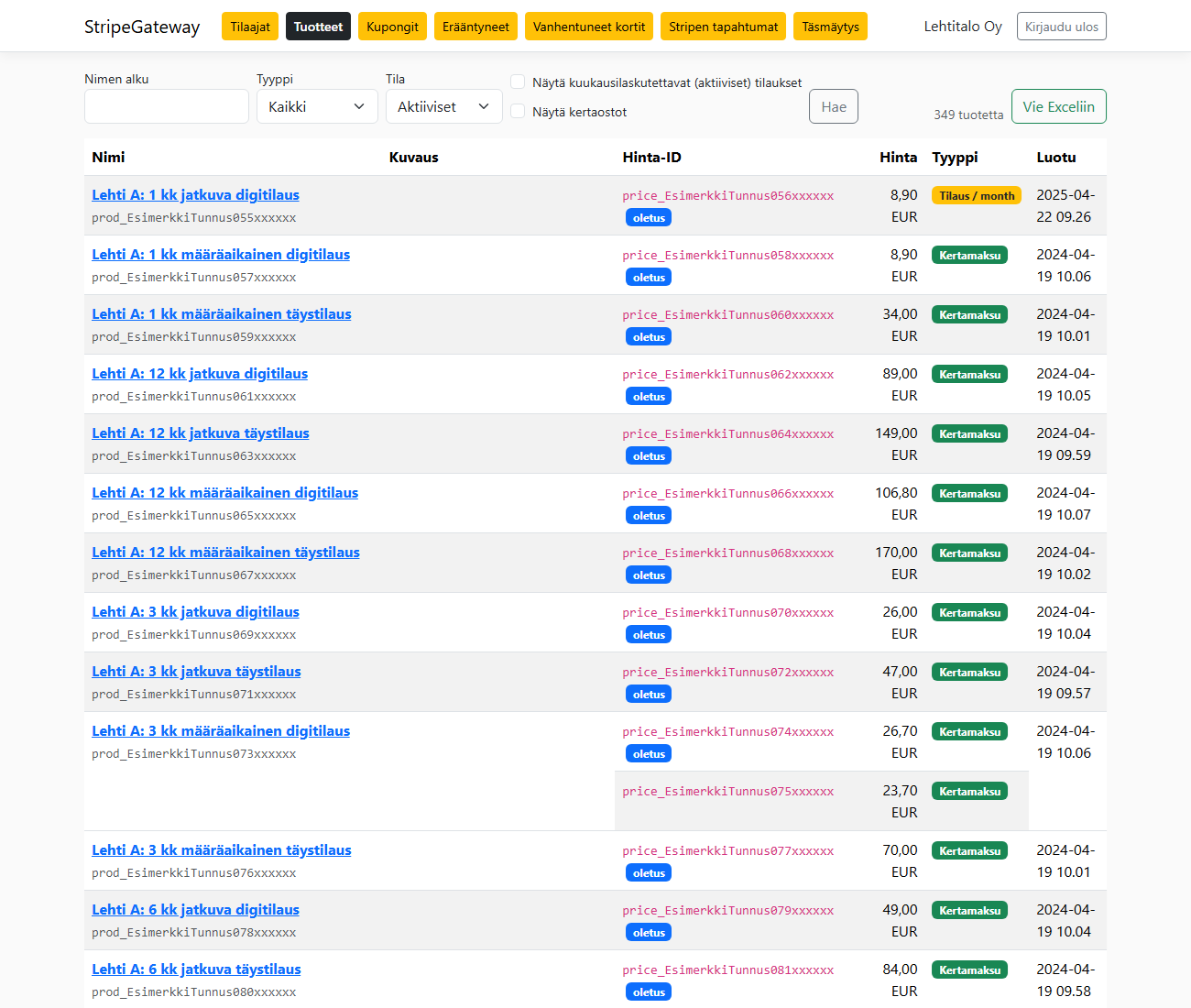Open Lehti A: 12 kk määräaikainen digitilaus
Image resolution: width=1191 pixels, height=1008 pixels.
[224, 492]
